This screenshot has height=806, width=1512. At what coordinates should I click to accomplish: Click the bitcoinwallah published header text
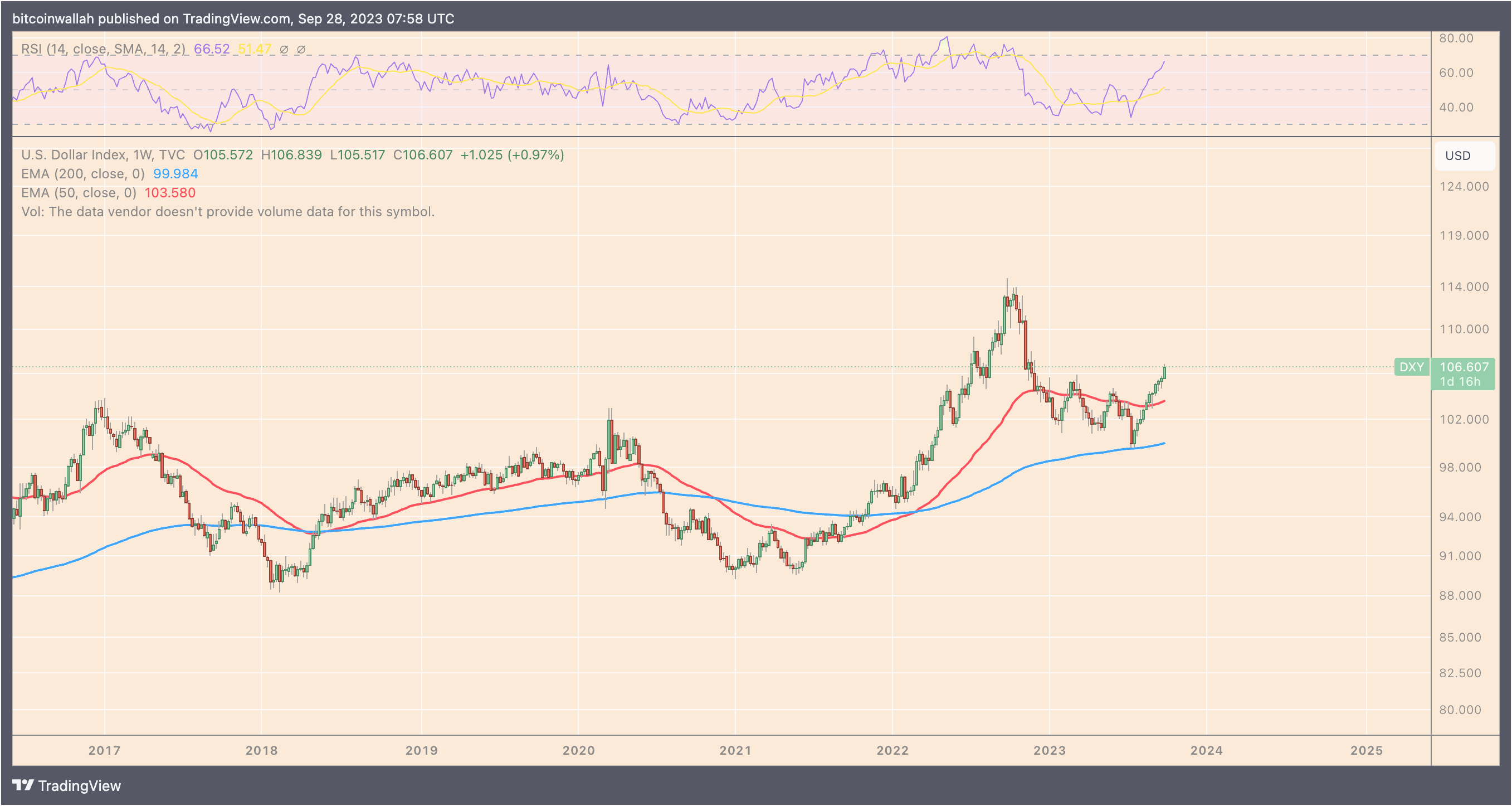click(x=233, y=18)
